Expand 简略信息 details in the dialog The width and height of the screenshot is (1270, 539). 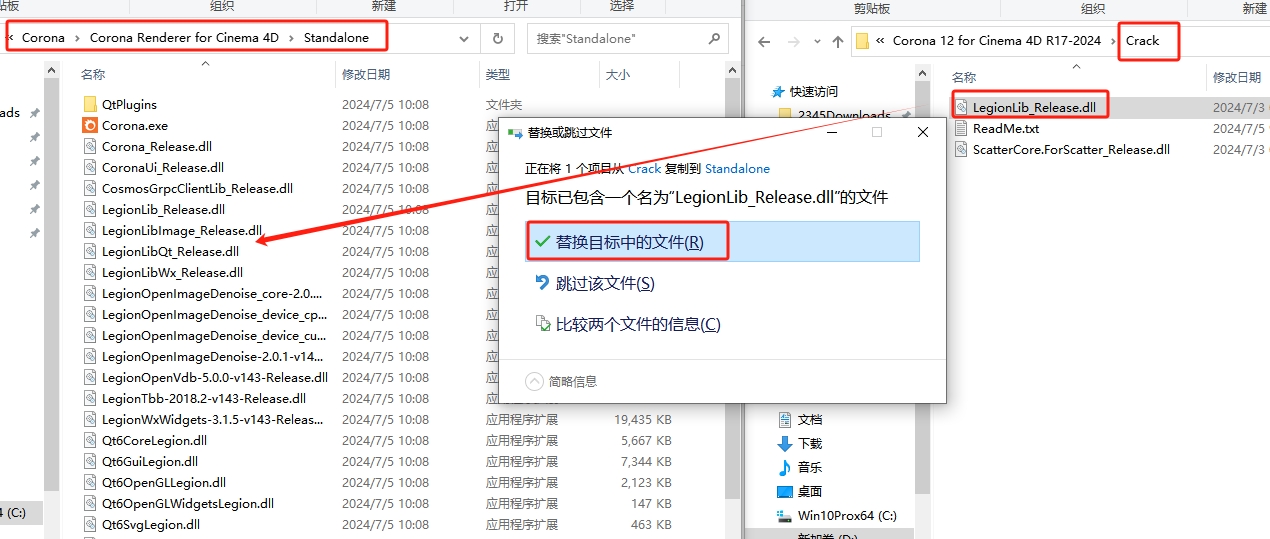point(562,381)
